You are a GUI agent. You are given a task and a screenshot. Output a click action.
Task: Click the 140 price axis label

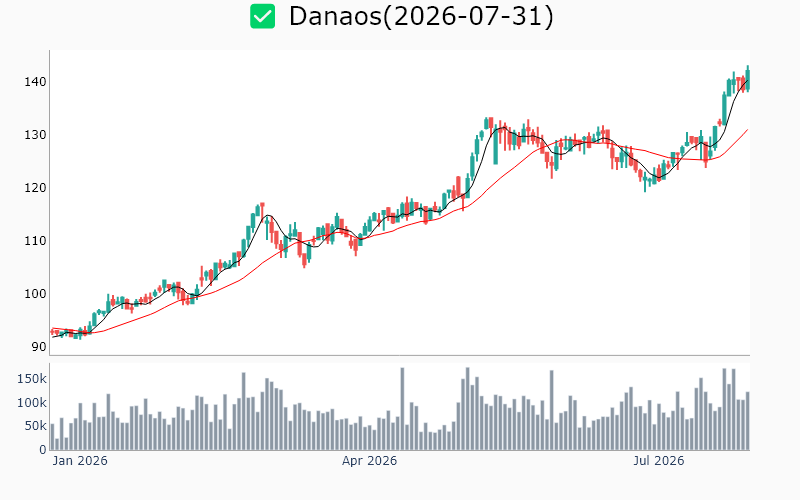pyautogui.click(x=35, y=82)
